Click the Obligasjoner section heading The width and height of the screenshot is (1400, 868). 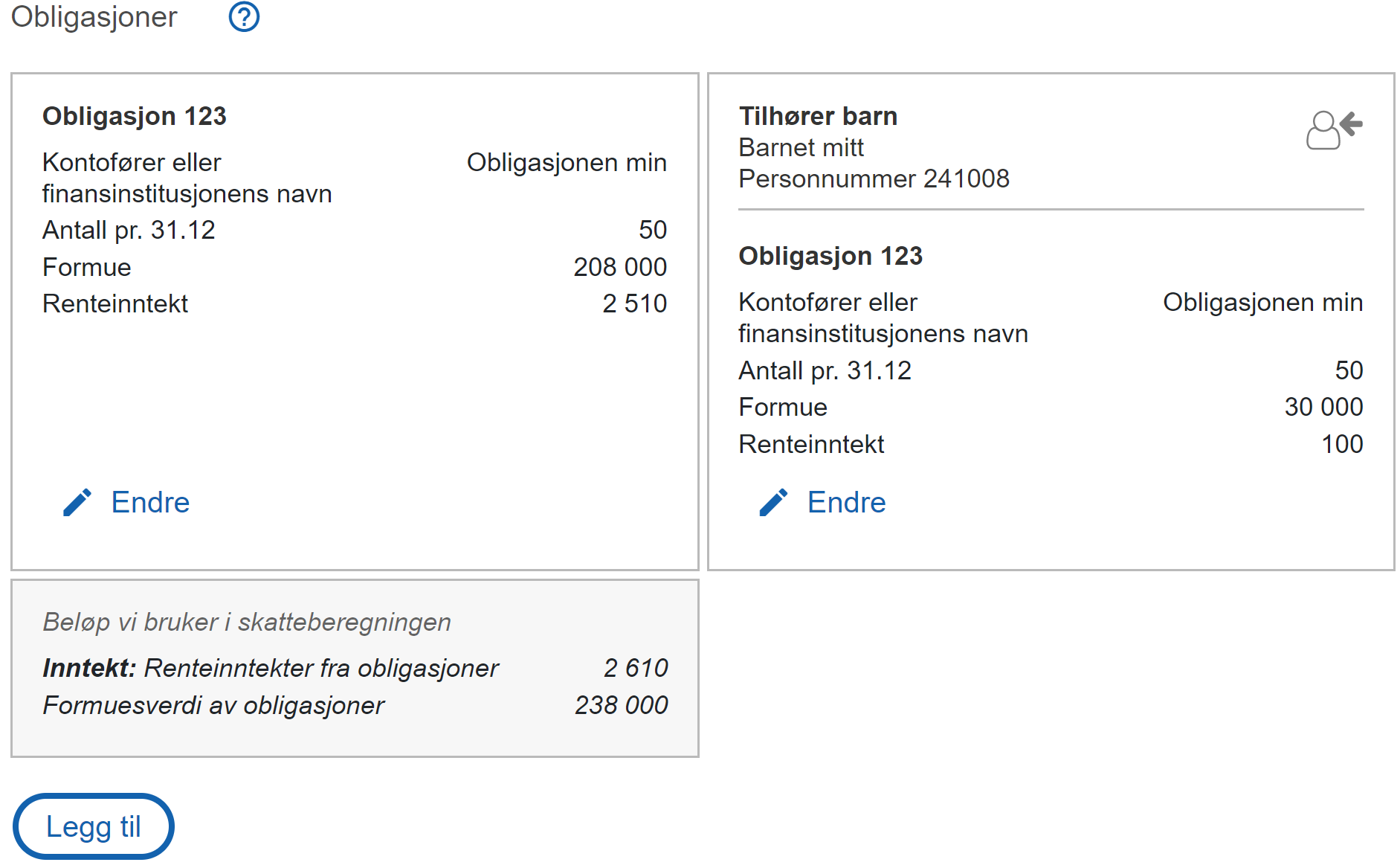point(94,17)
